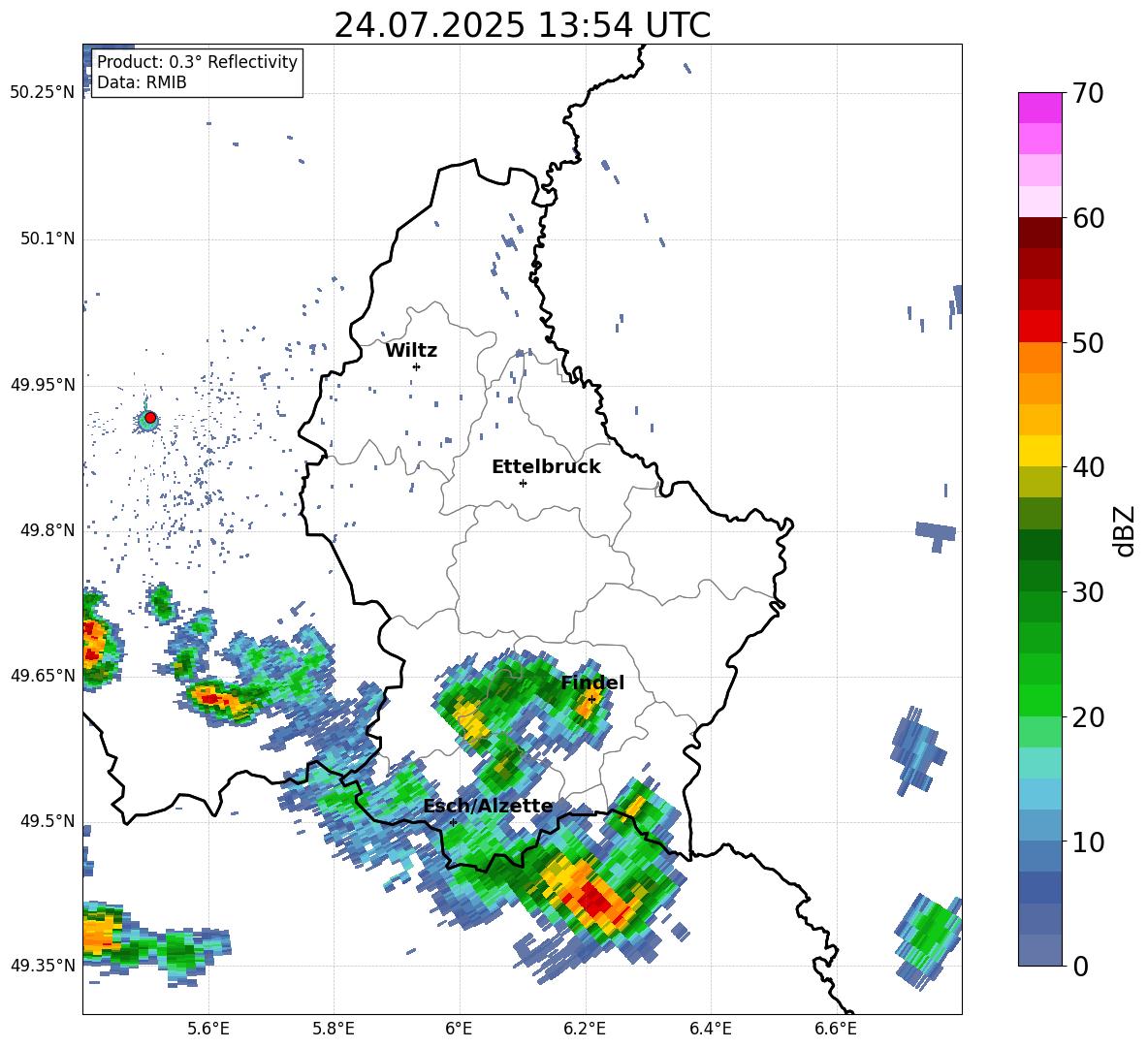The height and width of the screenshot is (1048, 1148).
Task: Click the 50 tick on the colorbar
Action: tap(1088, 342)
